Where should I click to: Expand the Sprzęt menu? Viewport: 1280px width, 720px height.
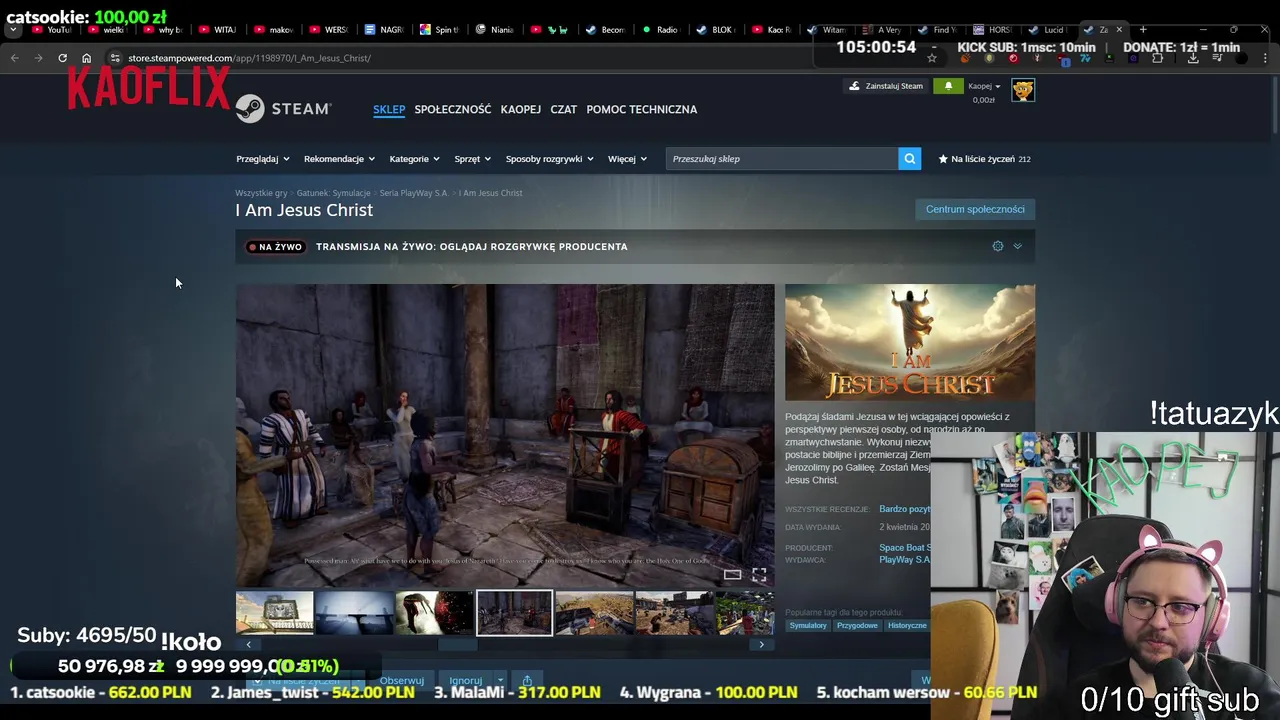(x=472, y=159)
